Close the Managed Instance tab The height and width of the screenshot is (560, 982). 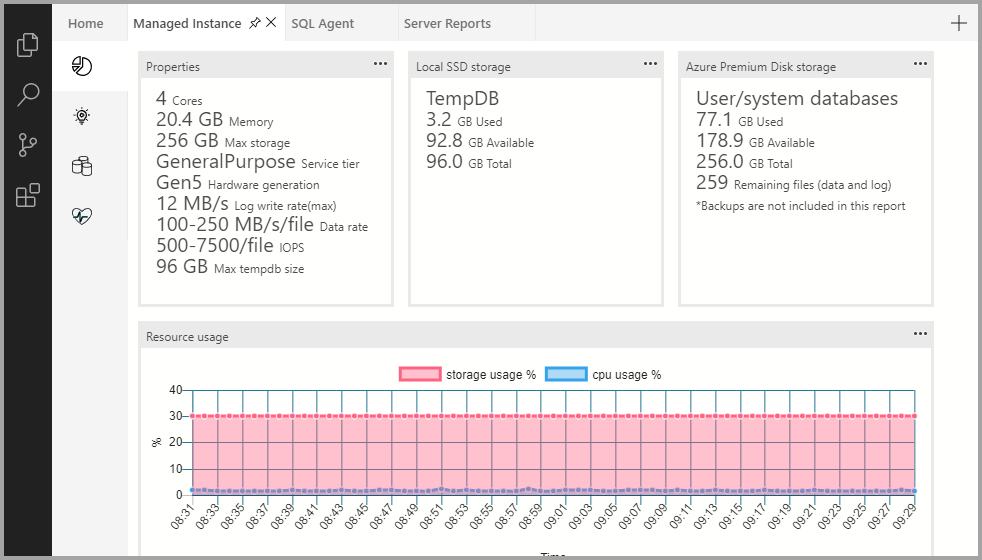pos(271,23)
